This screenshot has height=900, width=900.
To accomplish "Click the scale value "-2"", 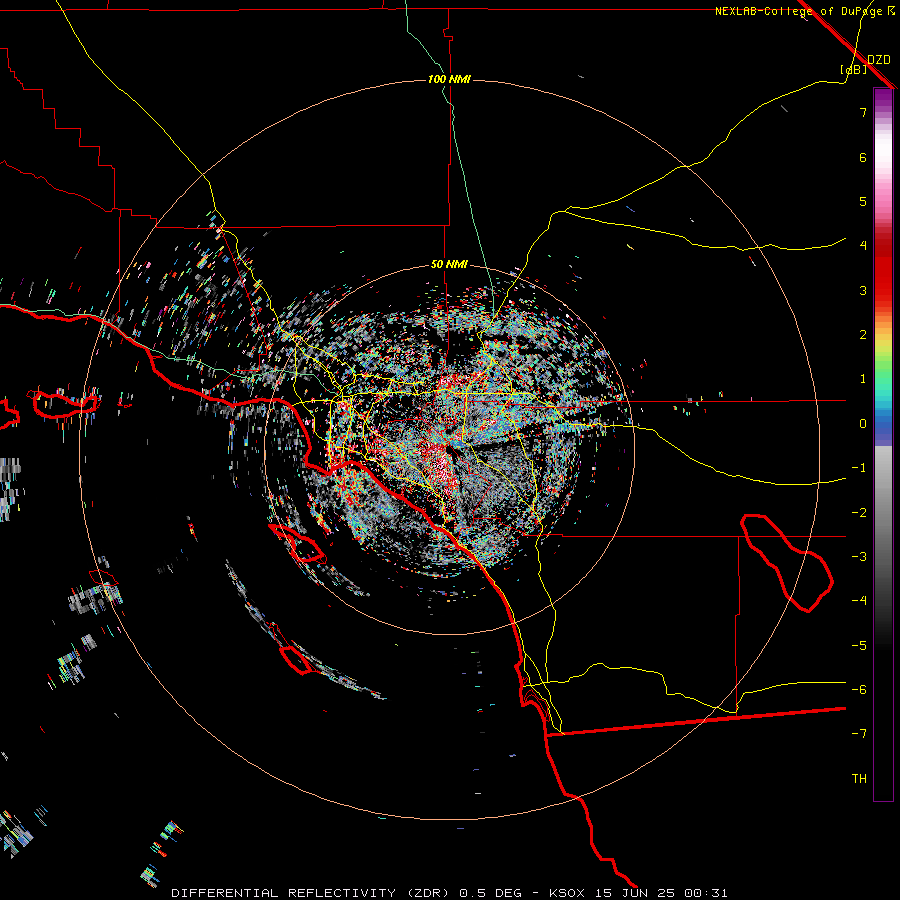I will [859, 513].
